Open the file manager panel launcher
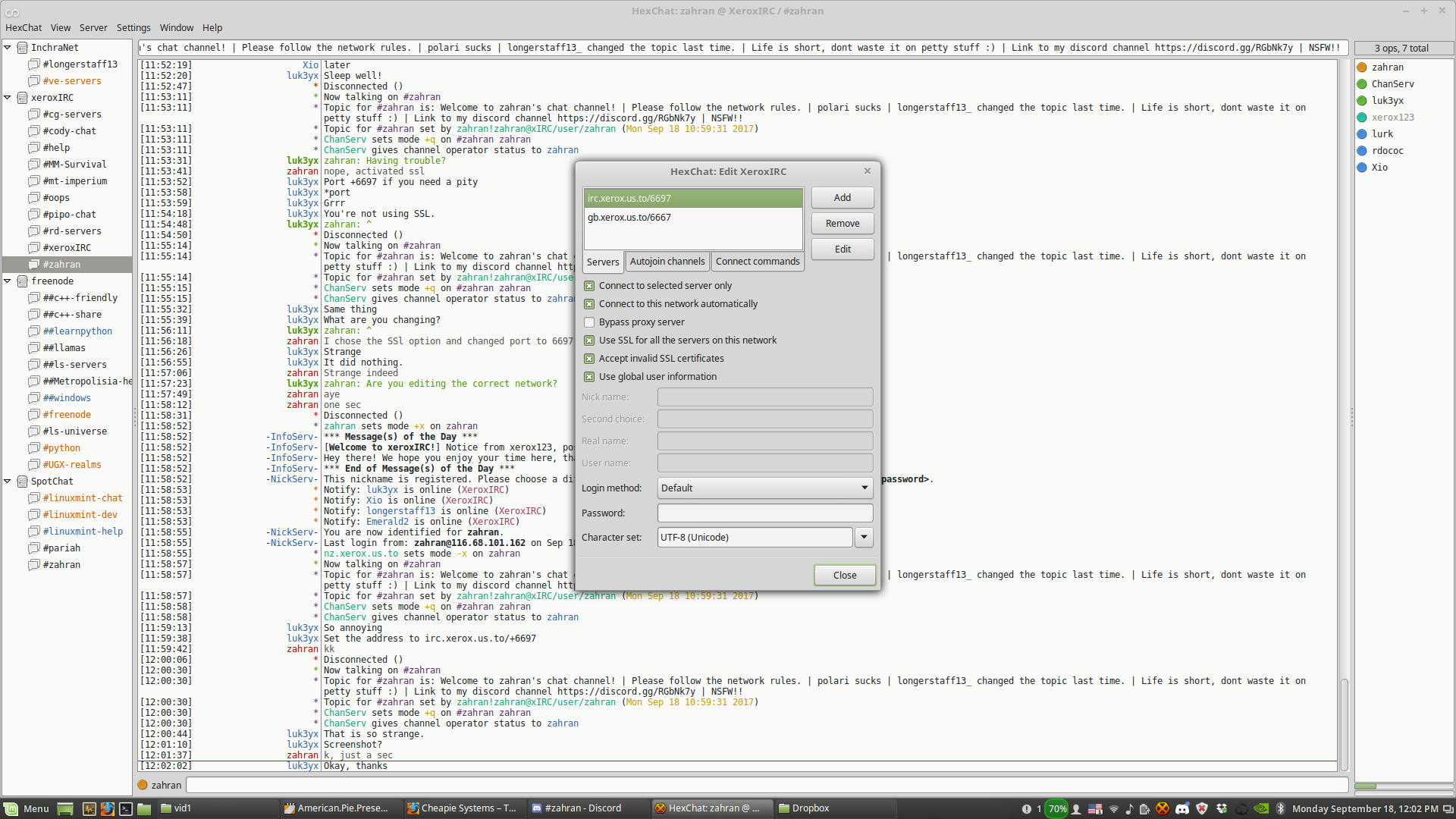 click(x=144, y=808)
